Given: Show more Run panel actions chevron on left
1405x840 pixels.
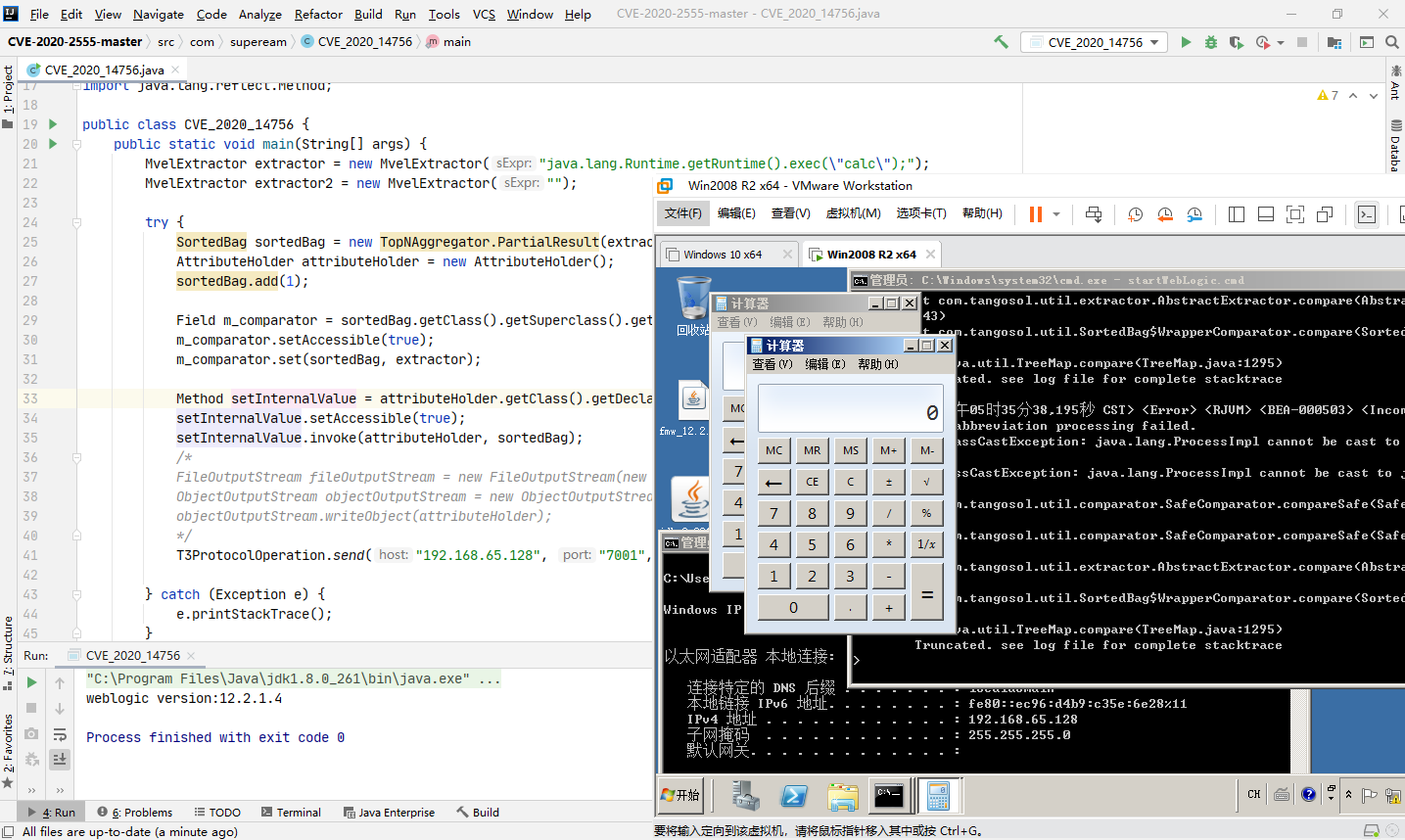Looking at the screenshot, I should [x=31, y=789].
